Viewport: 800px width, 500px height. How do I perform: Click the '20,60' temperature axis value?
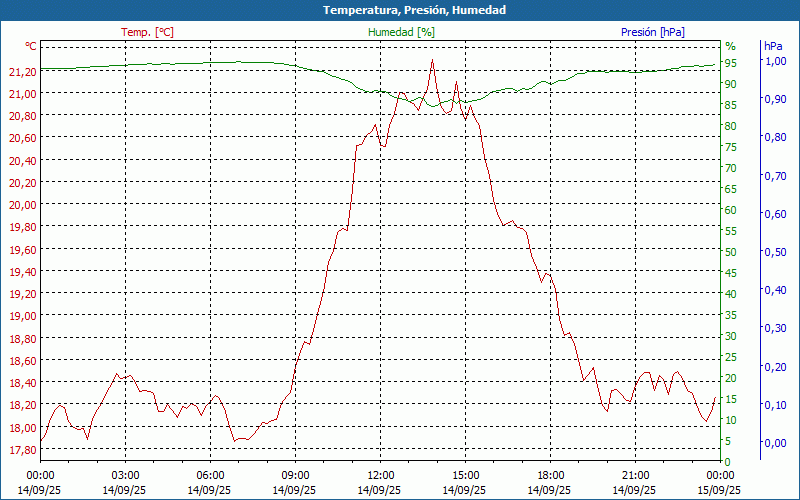pos(23,139)
